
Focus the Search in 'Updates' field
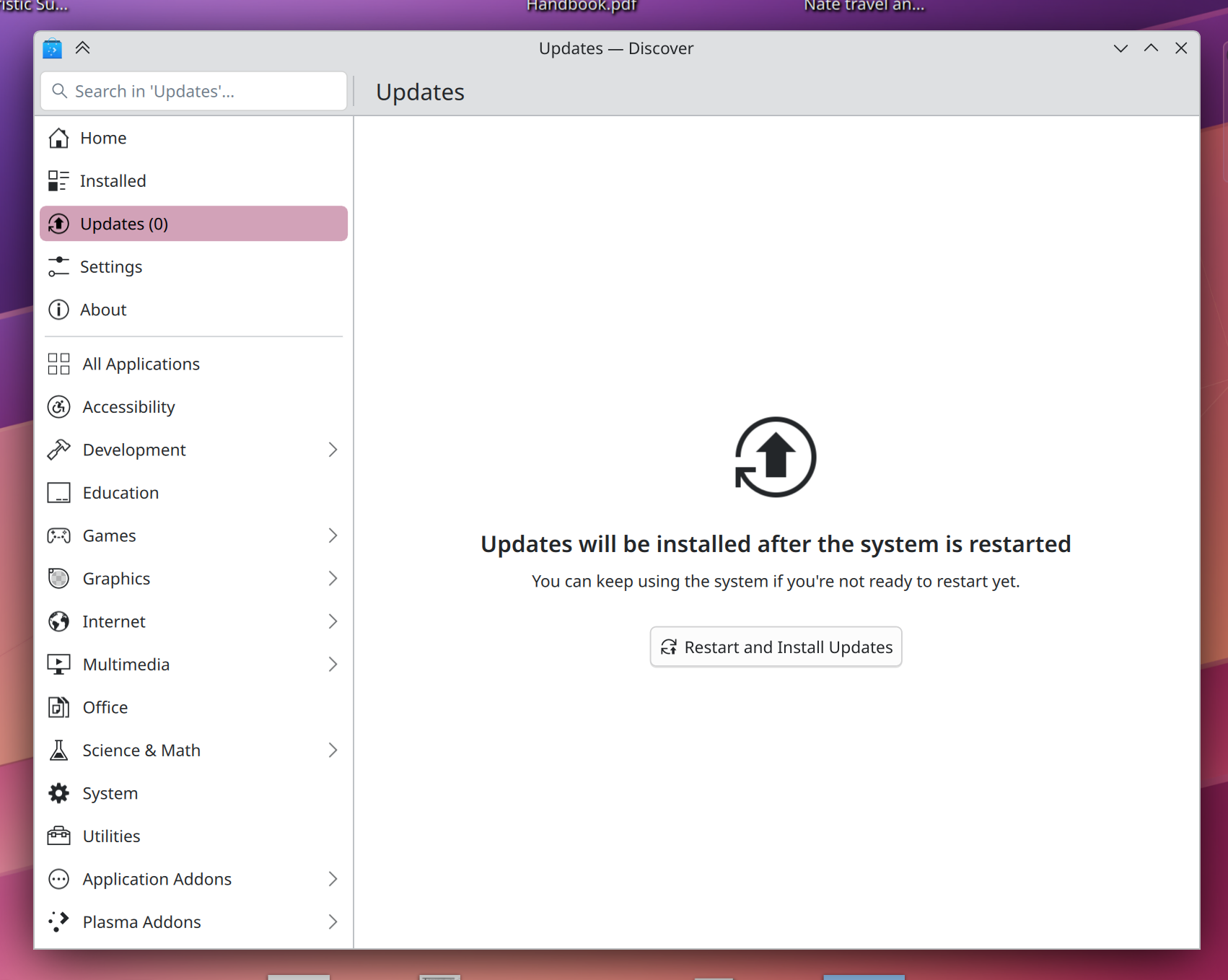click(202, 92)
